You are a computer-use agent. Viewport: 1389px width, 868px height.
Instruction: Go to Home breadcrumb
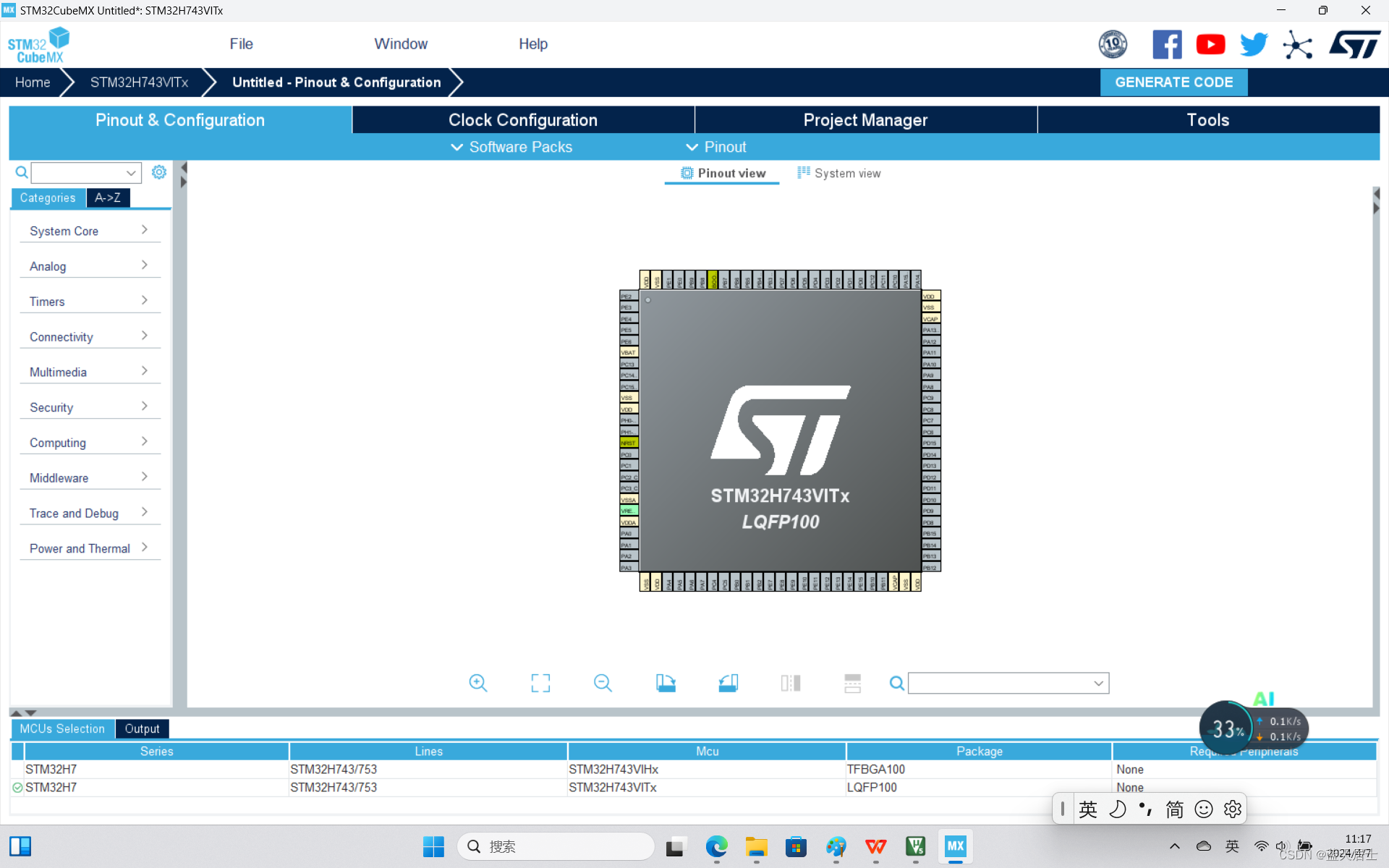pyautogui.click(x=33, y=82)
